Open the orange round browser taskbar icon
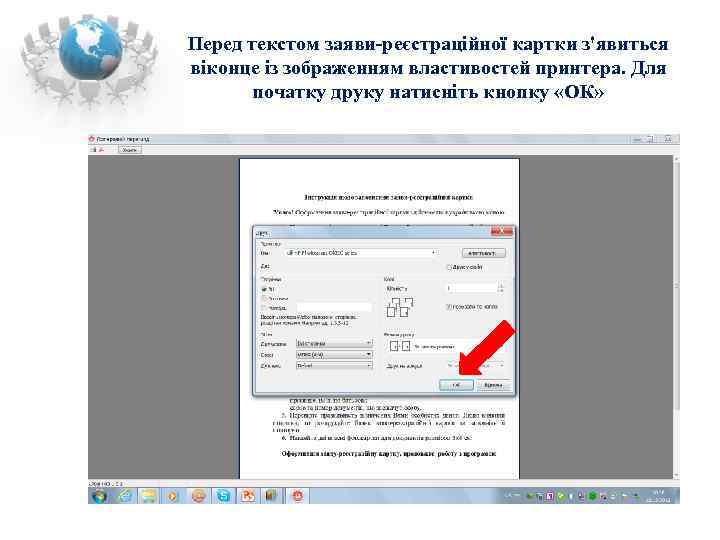This screenshot has width=720, height=540. point(198,496)
